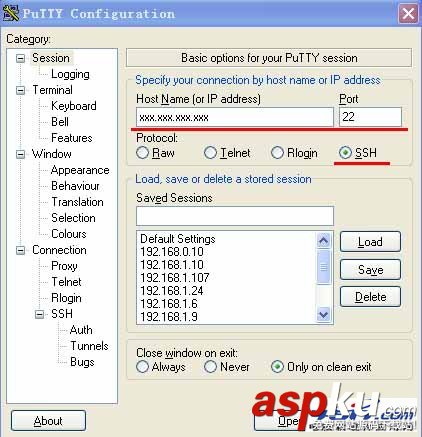Click the Load button
422x437 pixels.
[370, 242]
